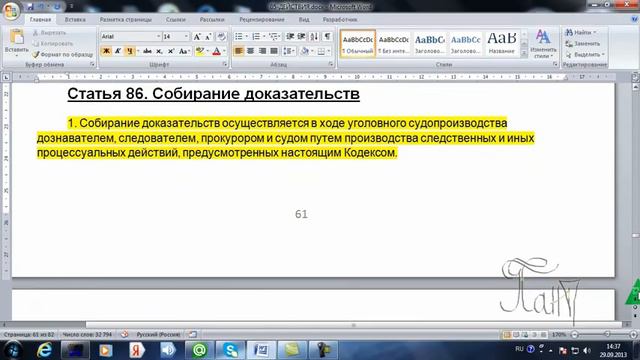Screen dimensions: 640x360
Task: Click the Borders icon
Action: (x=322, y=51)
